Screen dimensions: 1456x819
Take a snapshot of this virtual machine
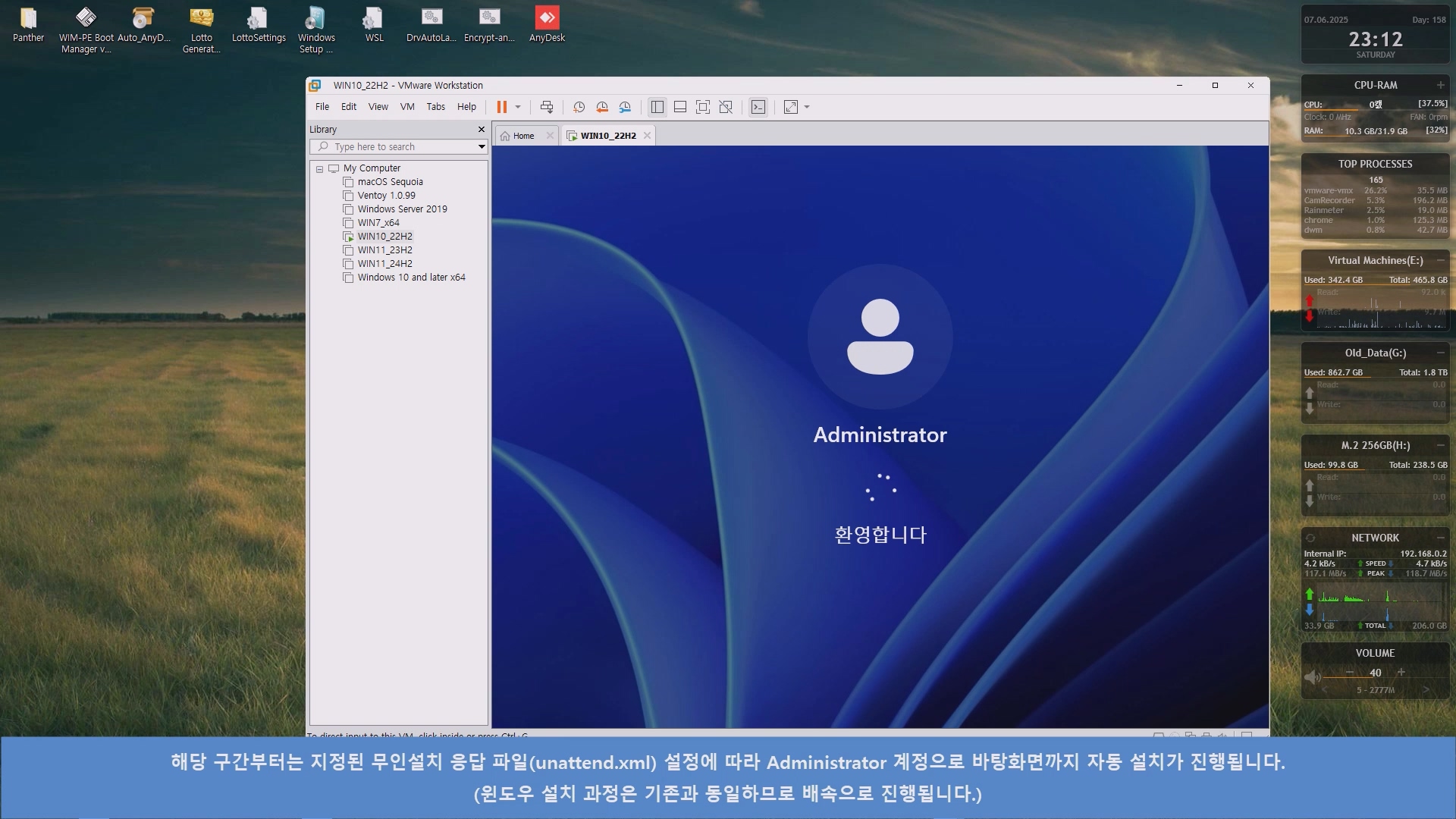pos(579,107)
